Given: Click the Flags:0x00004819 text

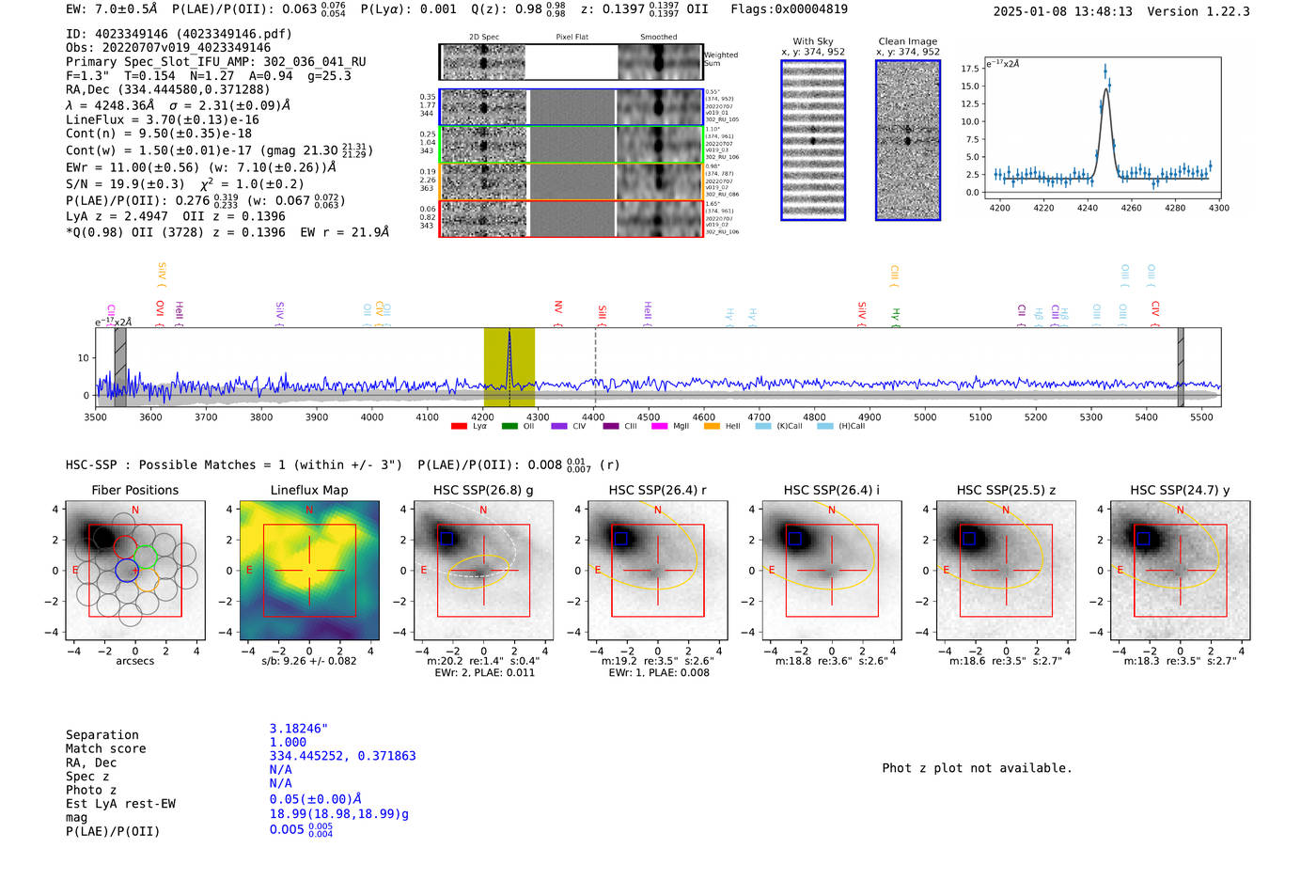Looking at the screenshot, I should point(789,9).
